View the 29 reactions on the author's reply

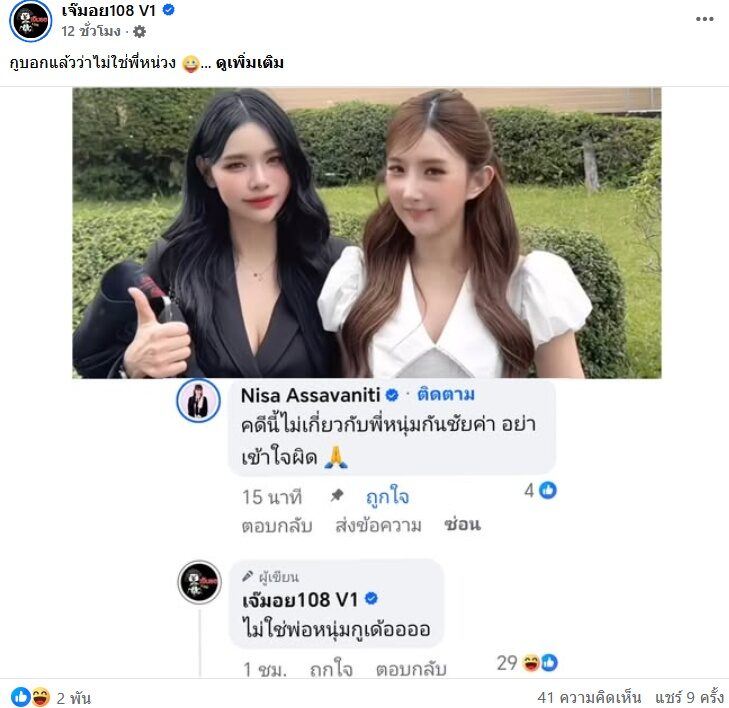coord(527,663)
